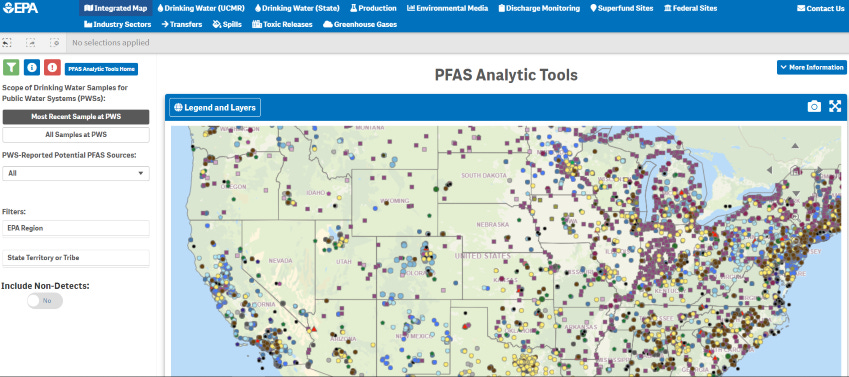Open the EPA Region filter

pos(76,228)
